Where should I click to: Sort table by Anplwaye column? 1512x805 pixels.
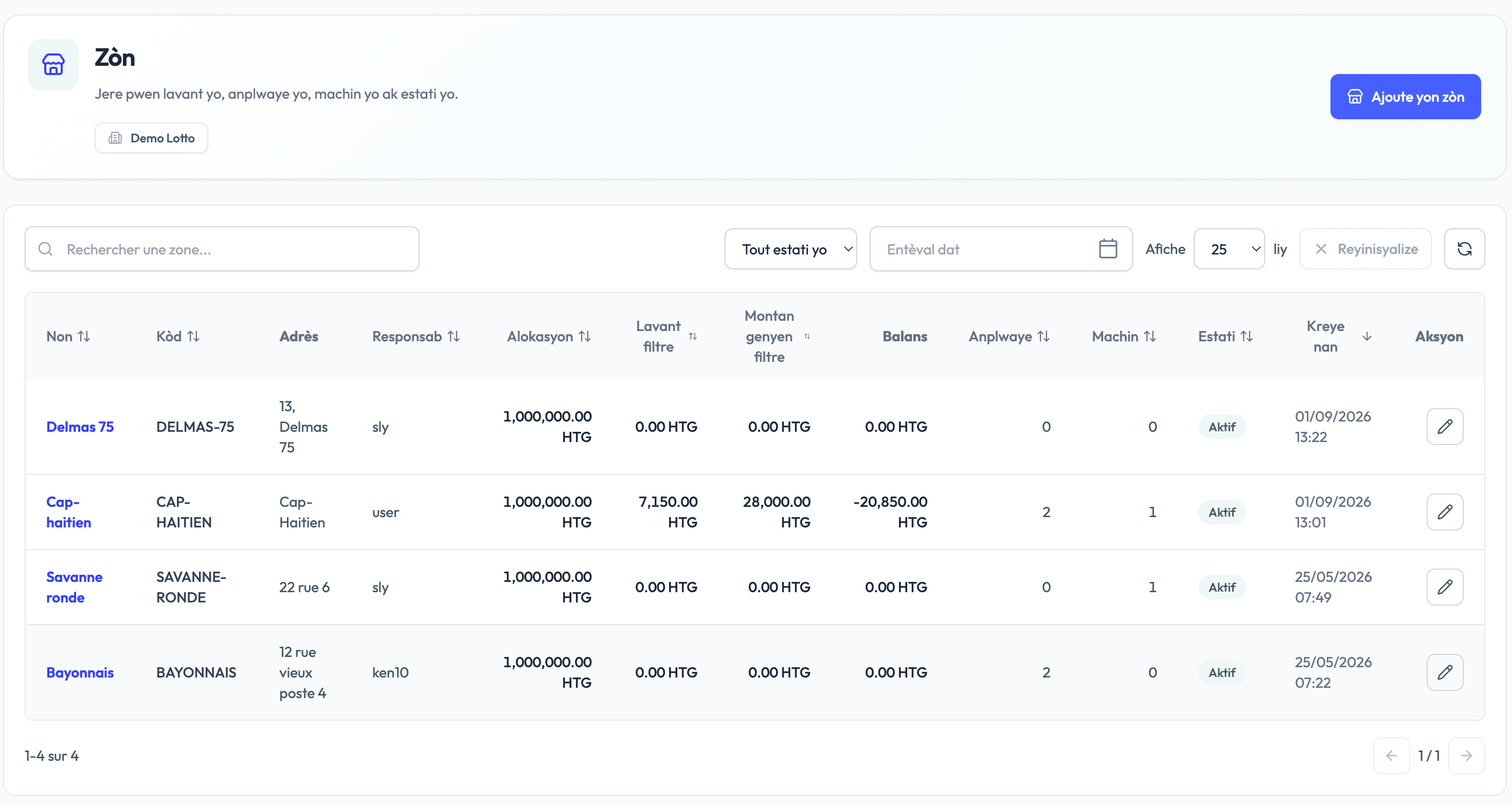pos(1009,336)
